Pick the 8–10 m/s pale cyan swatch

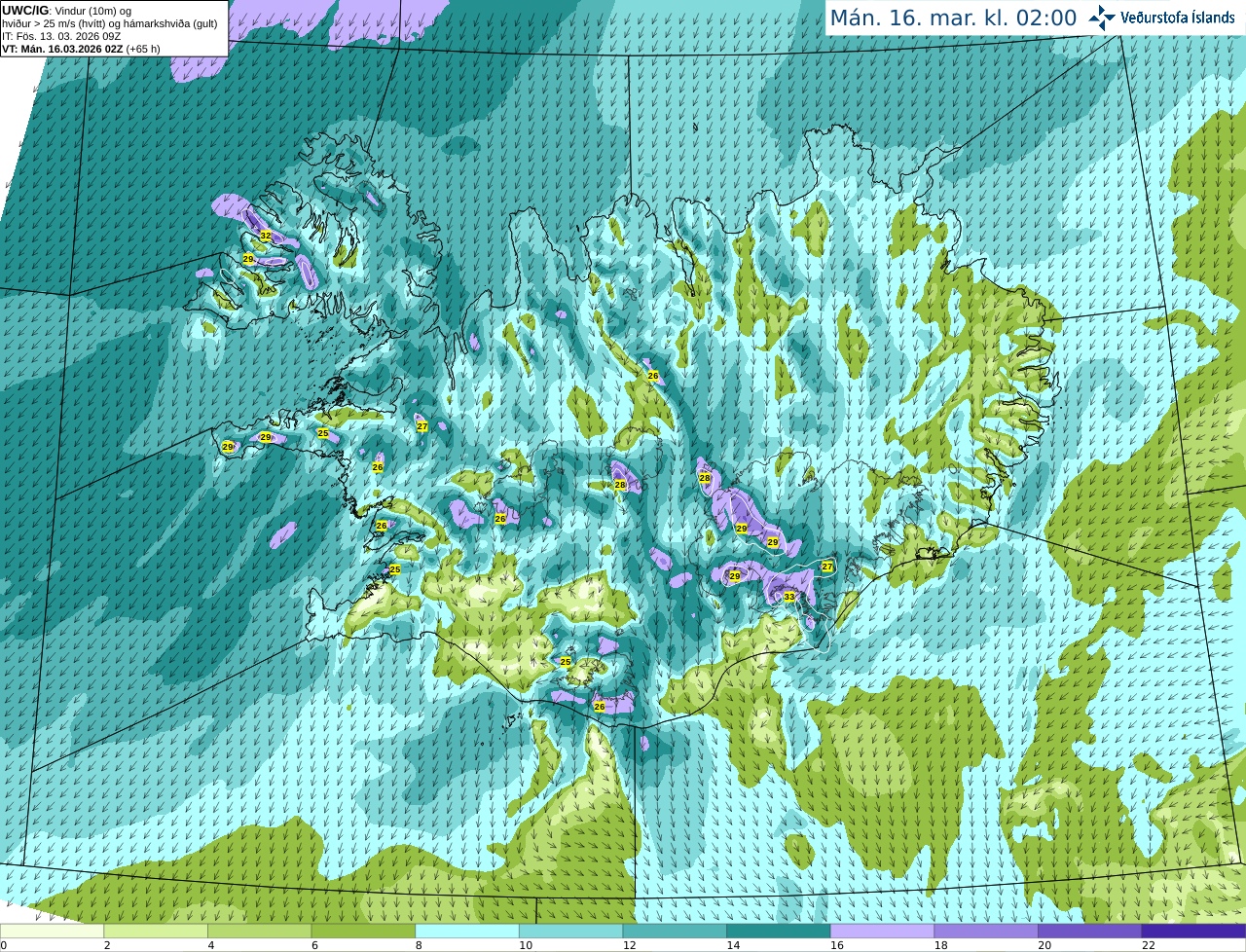467,931
